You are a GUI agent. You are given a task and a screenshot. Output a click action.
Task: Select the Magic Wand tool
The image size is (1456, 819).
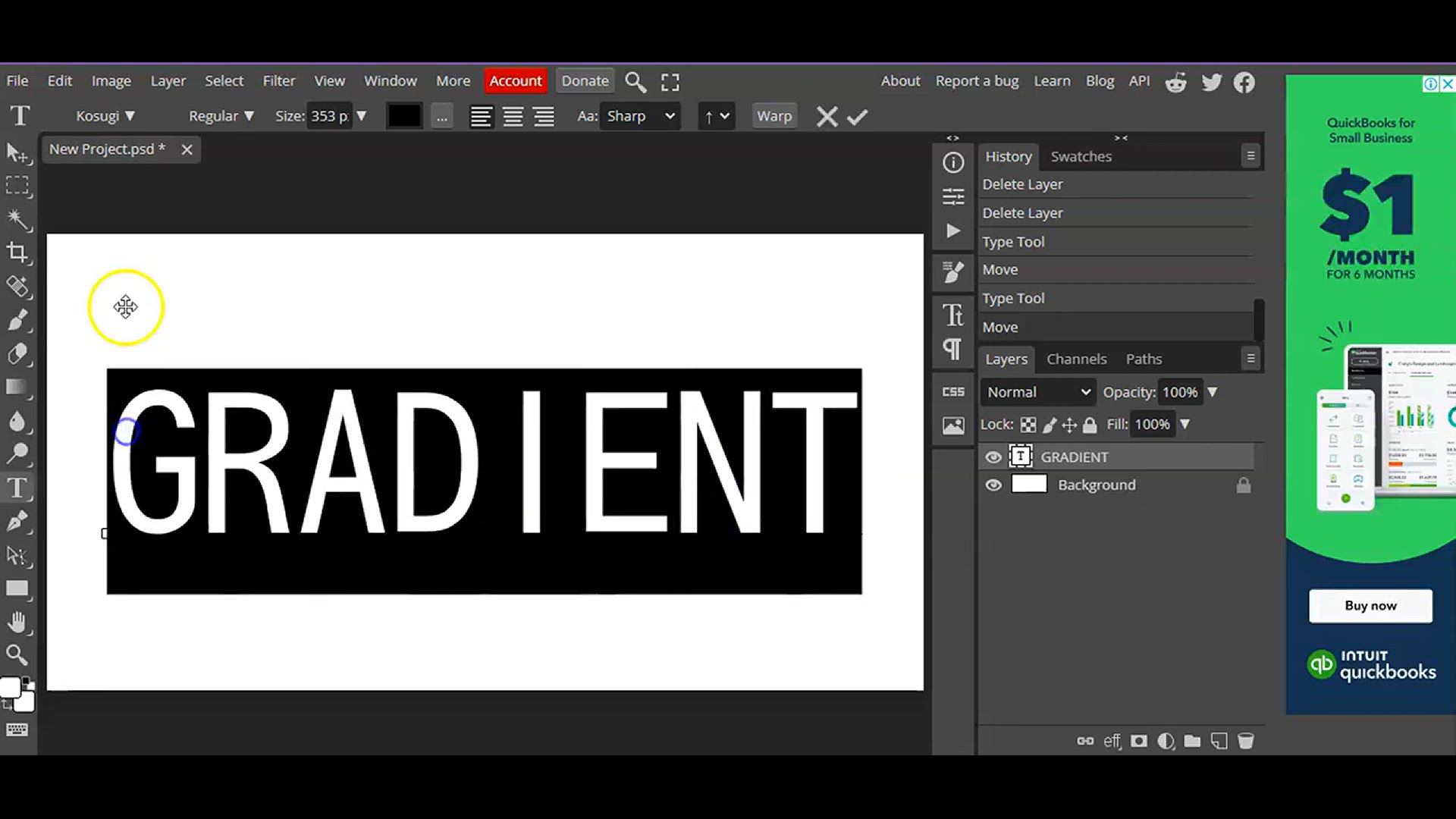tap(17, 220)
